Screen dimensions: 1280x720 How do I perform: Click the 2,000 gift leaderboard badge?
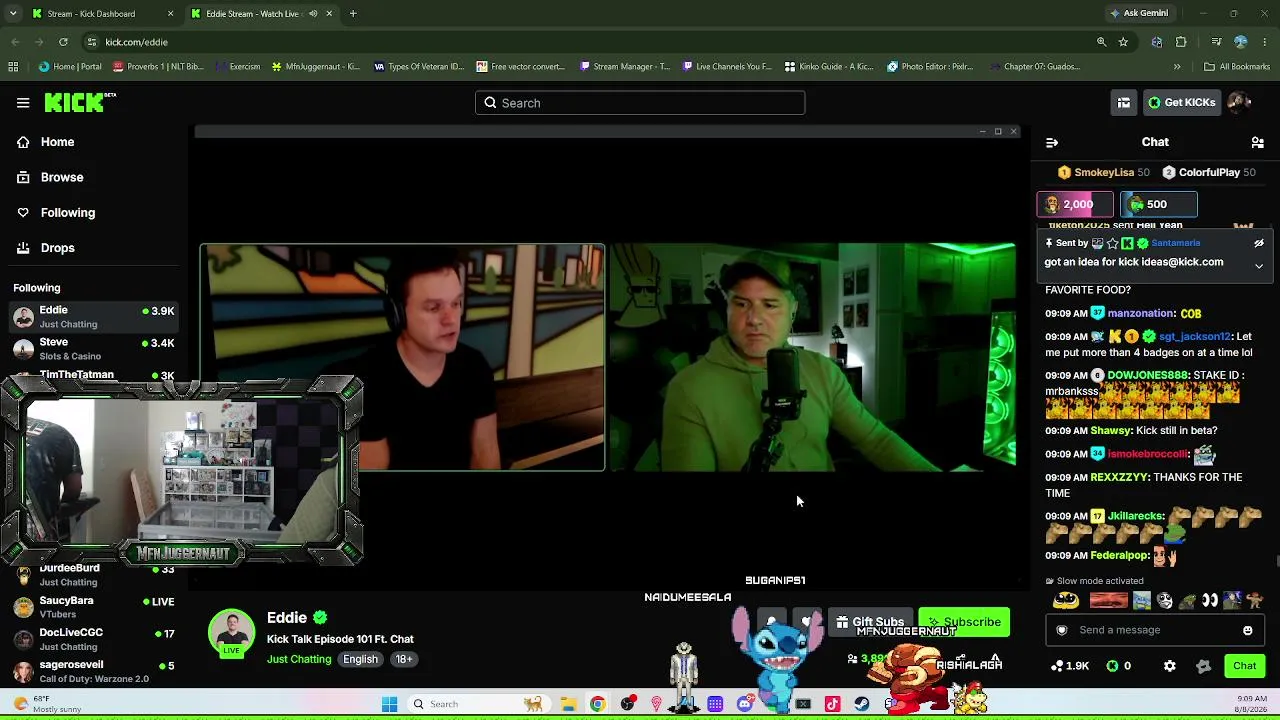tap(1075, 204)
